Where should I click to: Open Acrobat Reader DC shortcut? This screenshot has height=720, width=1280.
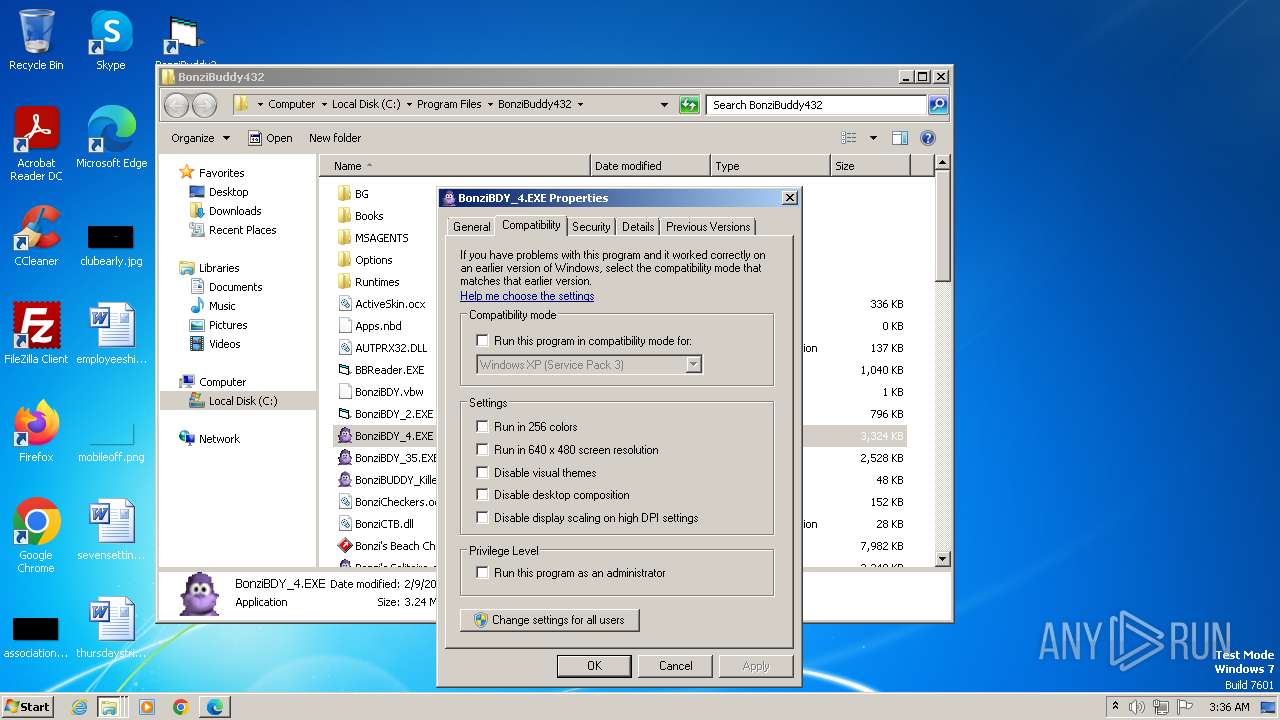[x=36, y=143]
